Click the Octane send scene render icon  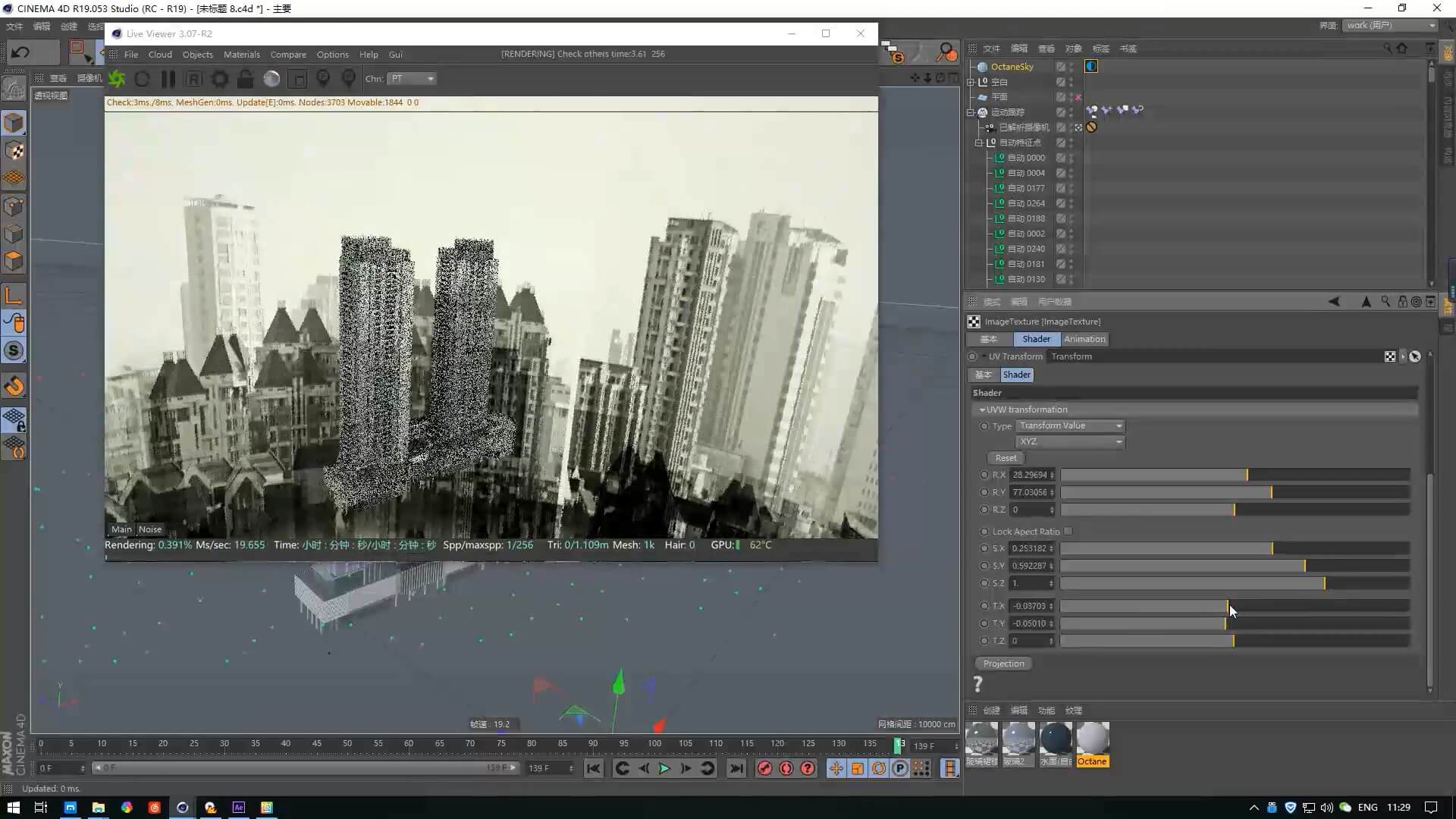(x=117, y=79)
